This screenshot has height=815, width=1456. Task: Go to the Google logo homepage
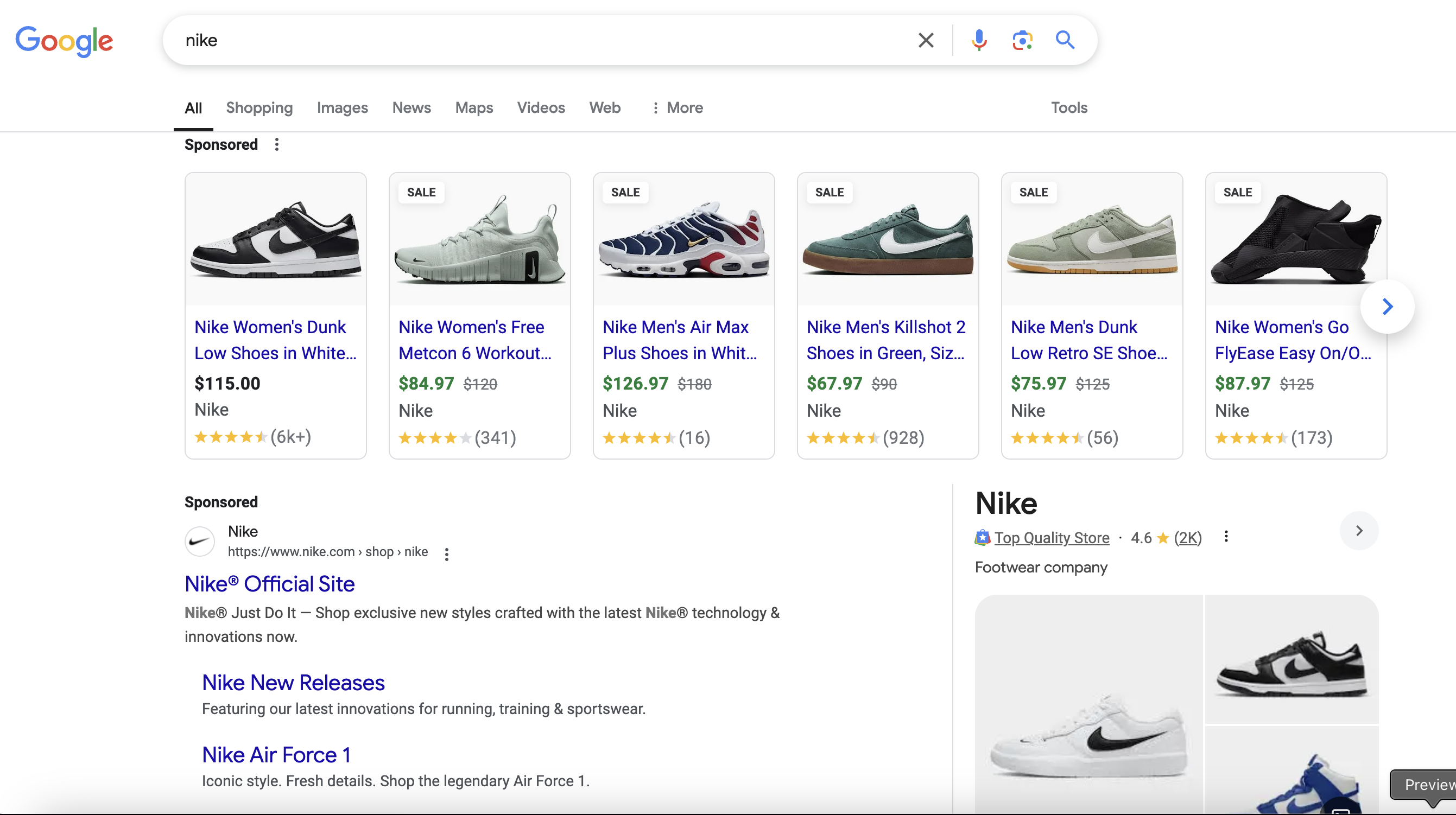64,41
